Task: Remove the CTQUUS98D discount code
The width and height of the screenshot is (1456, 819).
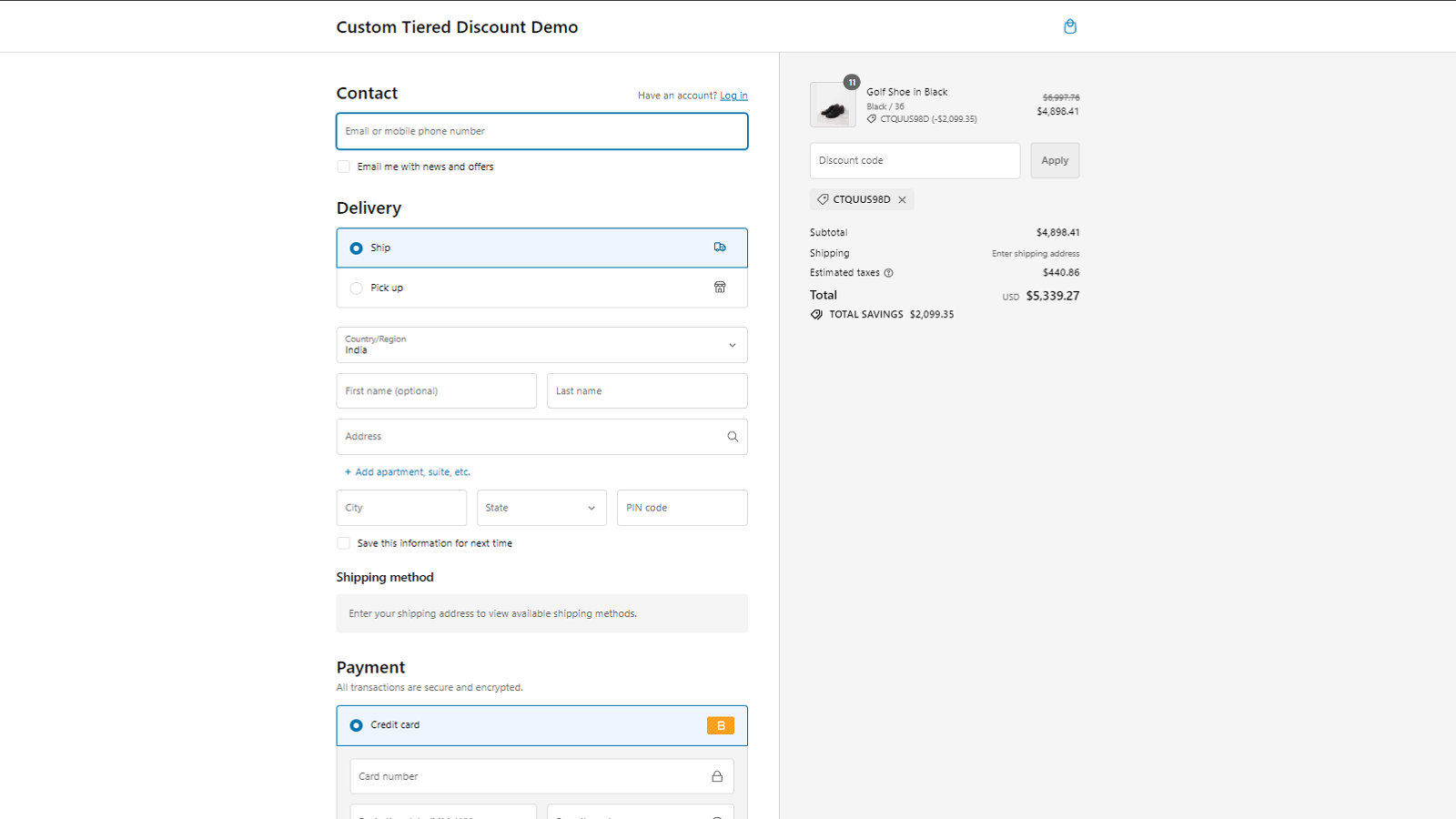Action: pos(902,198)
